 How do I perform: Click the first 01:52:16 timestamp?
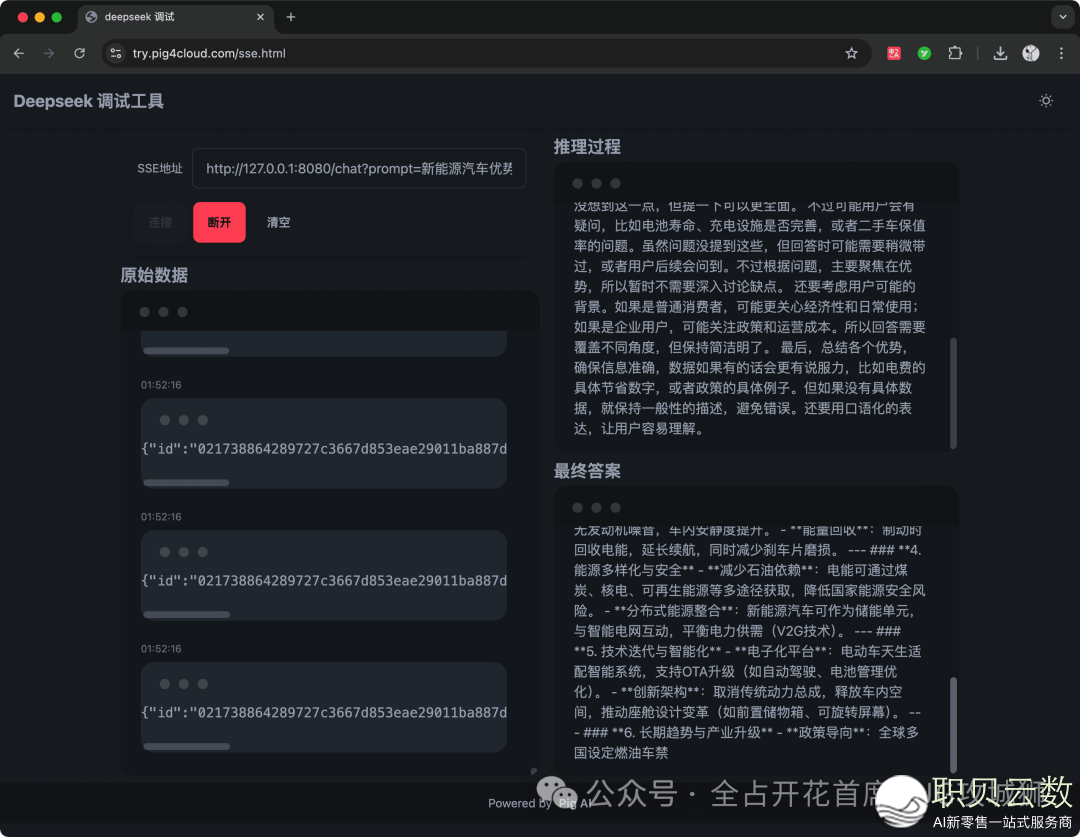161,385
